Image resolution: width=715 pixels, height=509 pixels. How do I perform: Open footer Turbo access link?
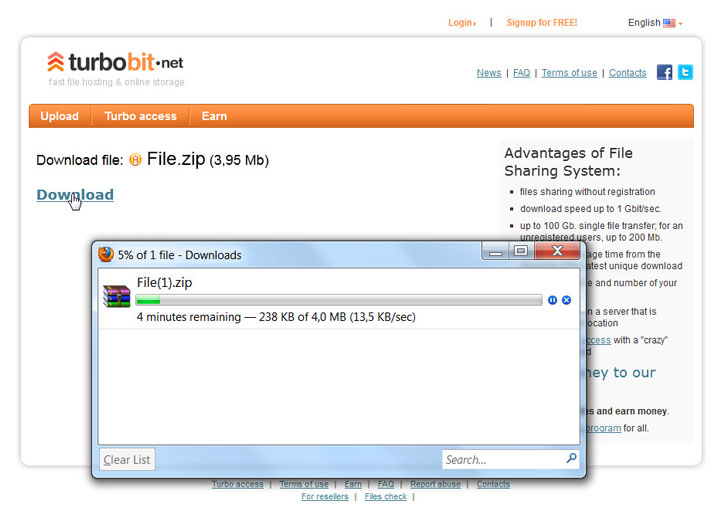(238, 484)
